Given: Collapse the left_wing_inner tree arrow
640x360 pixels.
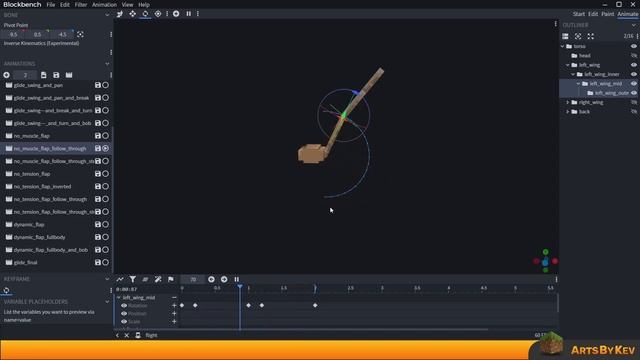Looking at the screenshot, I should 573,74.
